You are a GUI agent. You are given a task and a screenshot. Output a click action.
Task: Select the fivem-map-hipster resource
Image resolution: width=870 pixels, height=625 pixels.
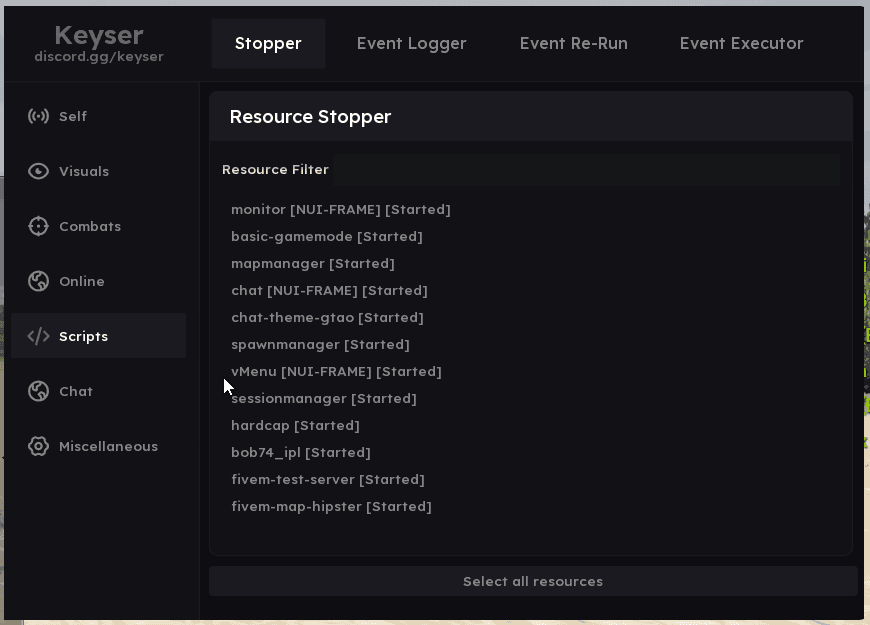click(331, 506)
